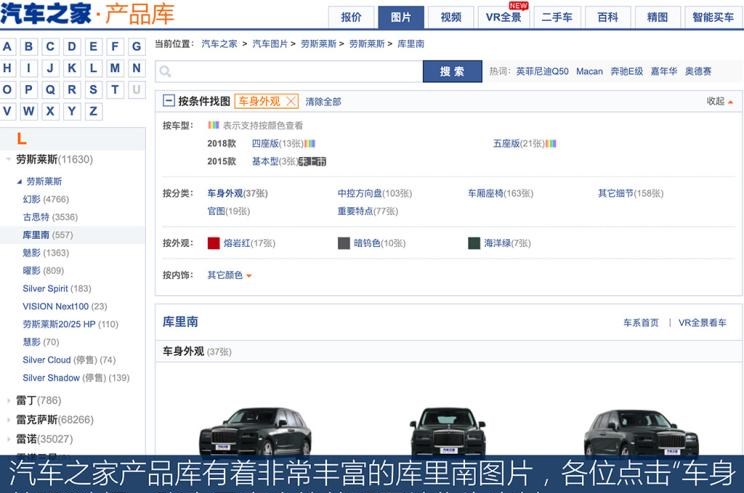Image resolution: width=744 pixels, height=493 pixels.
Task: Open hot keyword Macan
Action: [589, 71]
